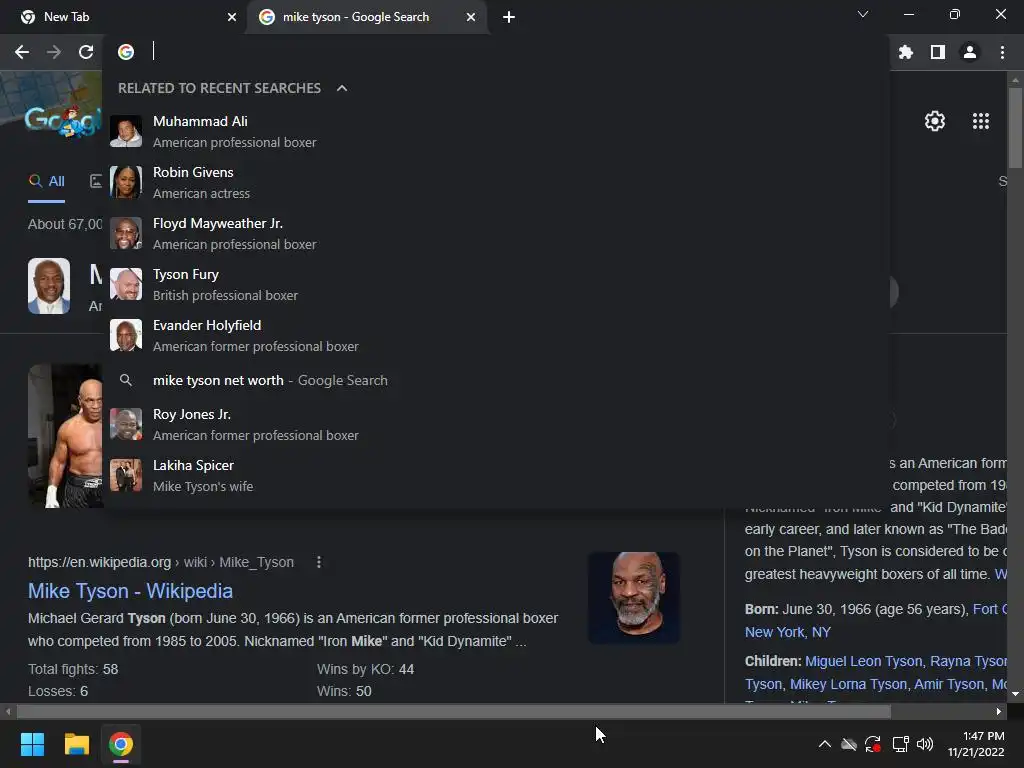Open File Explorer from the taskbar
Screen dimensions: 1024x768
76,744
